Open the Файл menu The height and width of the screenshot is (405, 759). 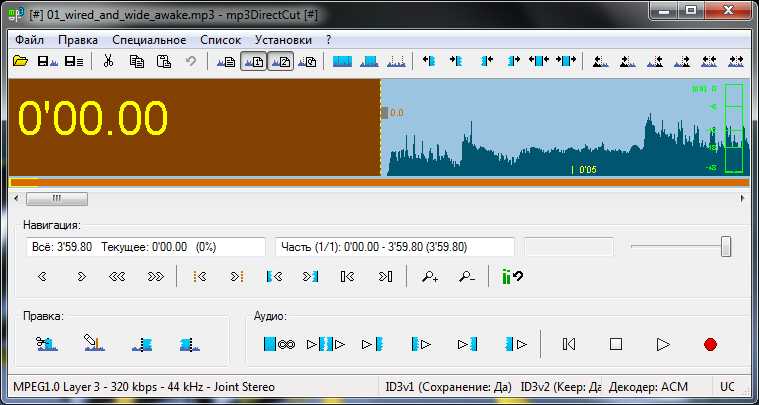click(x=30, y=40)
